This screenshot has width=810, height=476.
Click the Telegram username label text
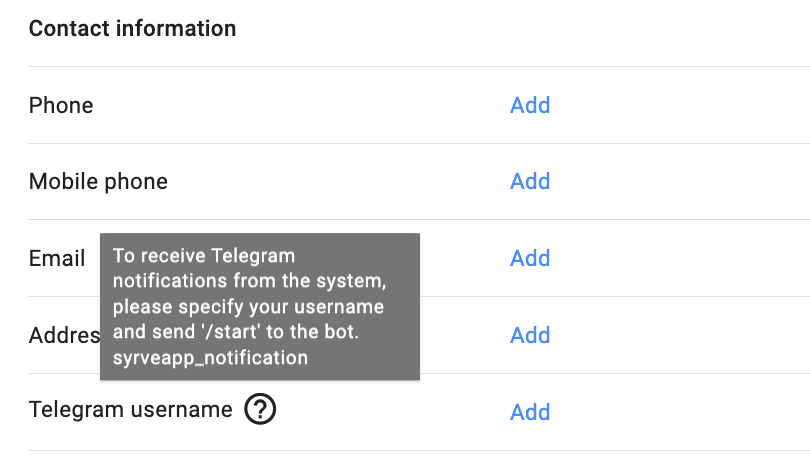(x=130, y=409)
